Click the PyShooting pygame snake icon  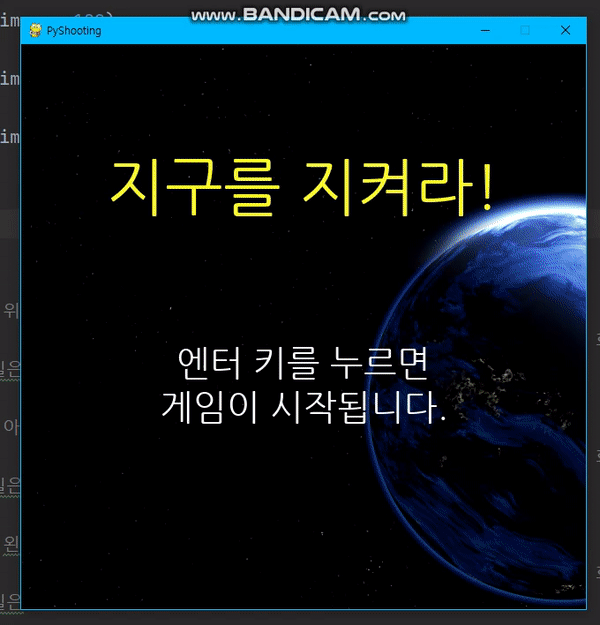click(35, 30)
